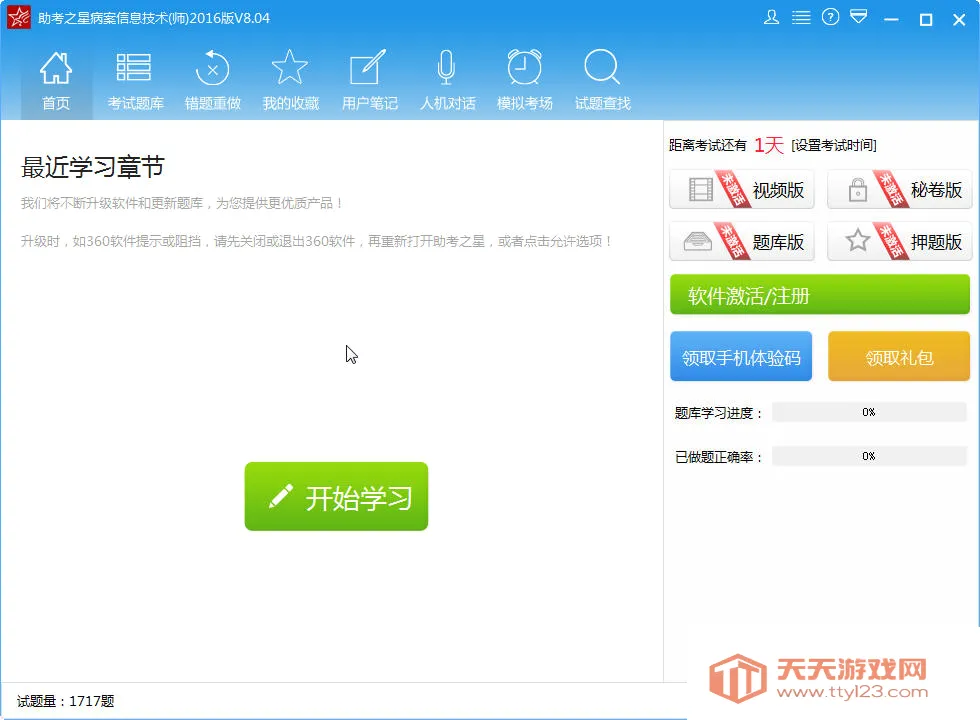This screenshot has height=720, width=980.
Task: Select the 押题版 prediction edition
Action: pos(899,241)
